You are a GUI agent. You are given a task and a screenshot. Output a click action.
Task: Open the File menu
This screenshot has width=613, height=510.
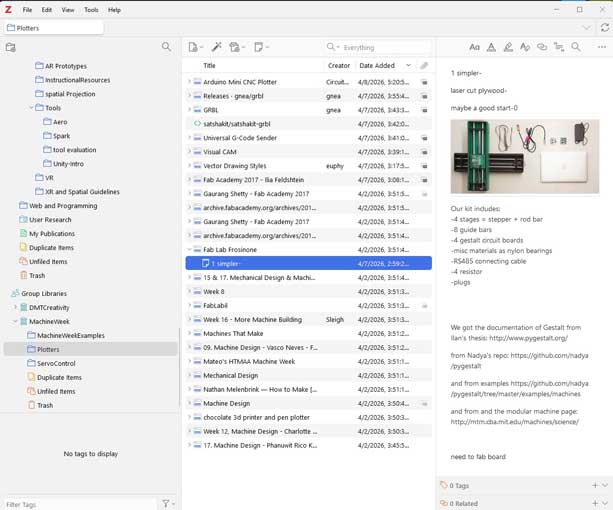pos(27,10)
